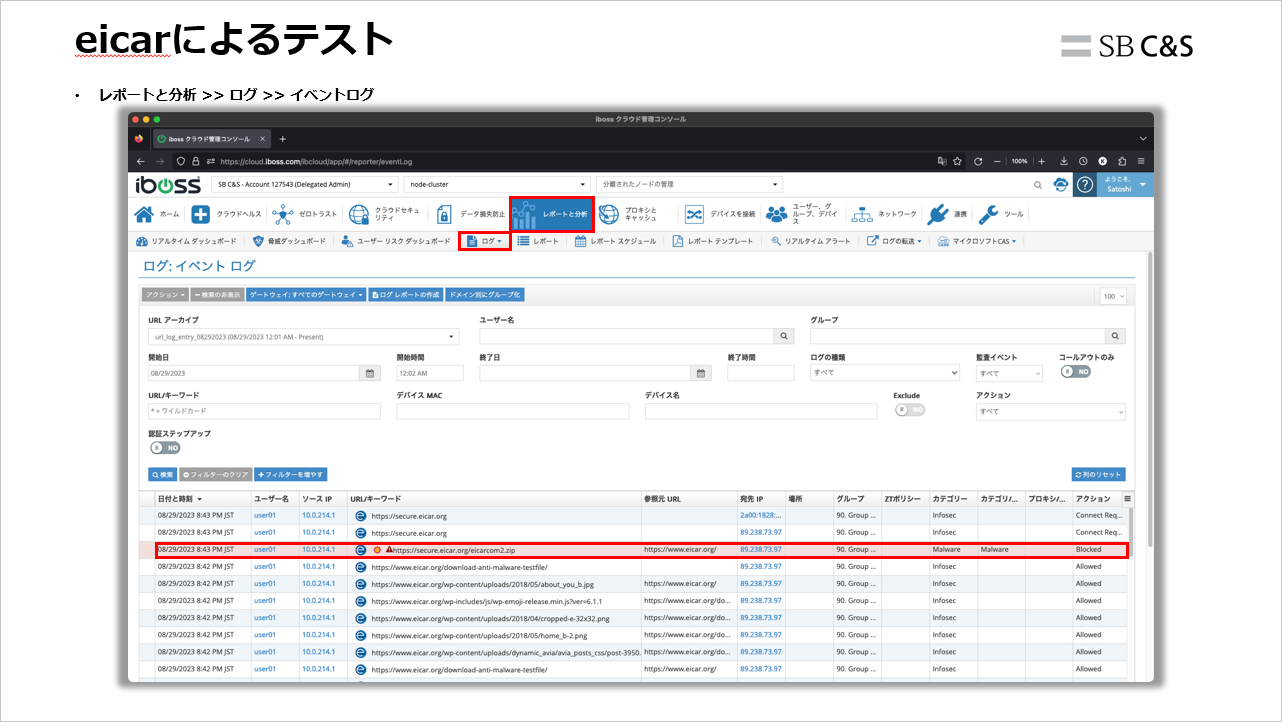Open the クラウドヘルス (Cloud Health) section

[226, 214]
